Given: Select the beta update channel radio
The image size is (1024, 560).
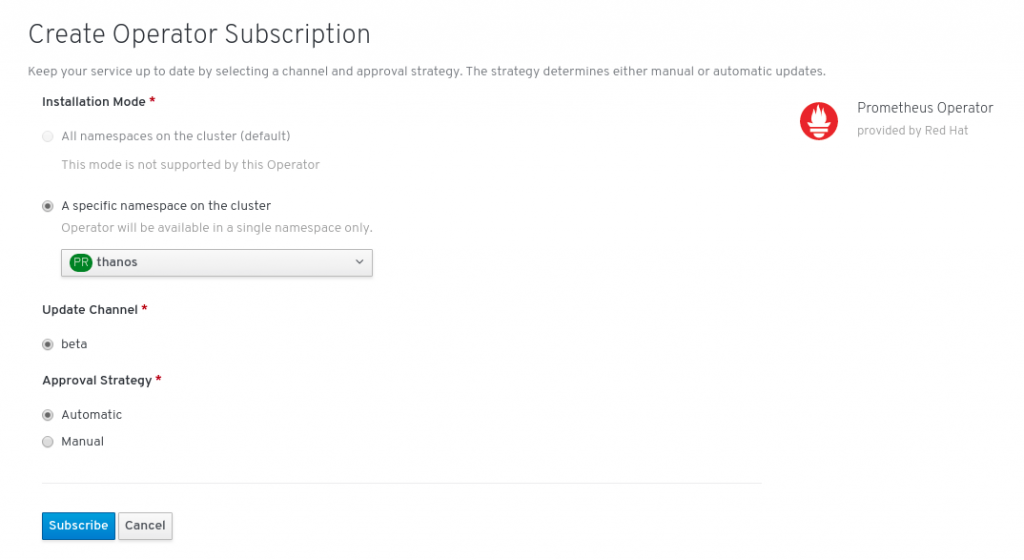Looking at the screenshot, I should point(48,344).
